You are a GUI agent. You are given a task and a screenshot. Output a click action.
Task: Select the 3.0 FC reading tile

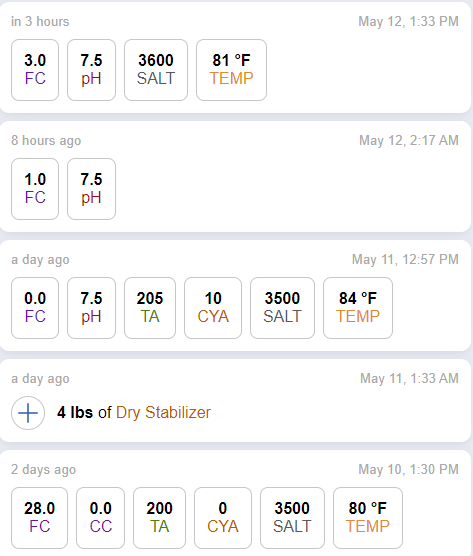tap(35, 70)
